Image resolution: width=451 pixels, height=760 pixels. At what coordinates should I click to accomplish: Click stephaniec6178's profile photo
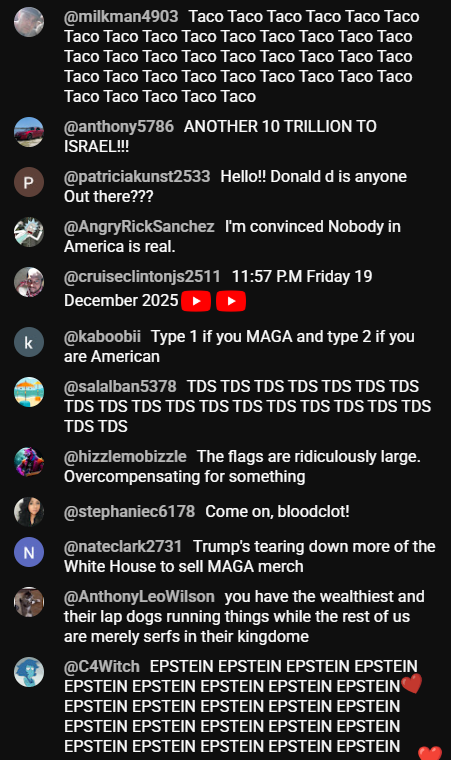(x=29, y=512)
